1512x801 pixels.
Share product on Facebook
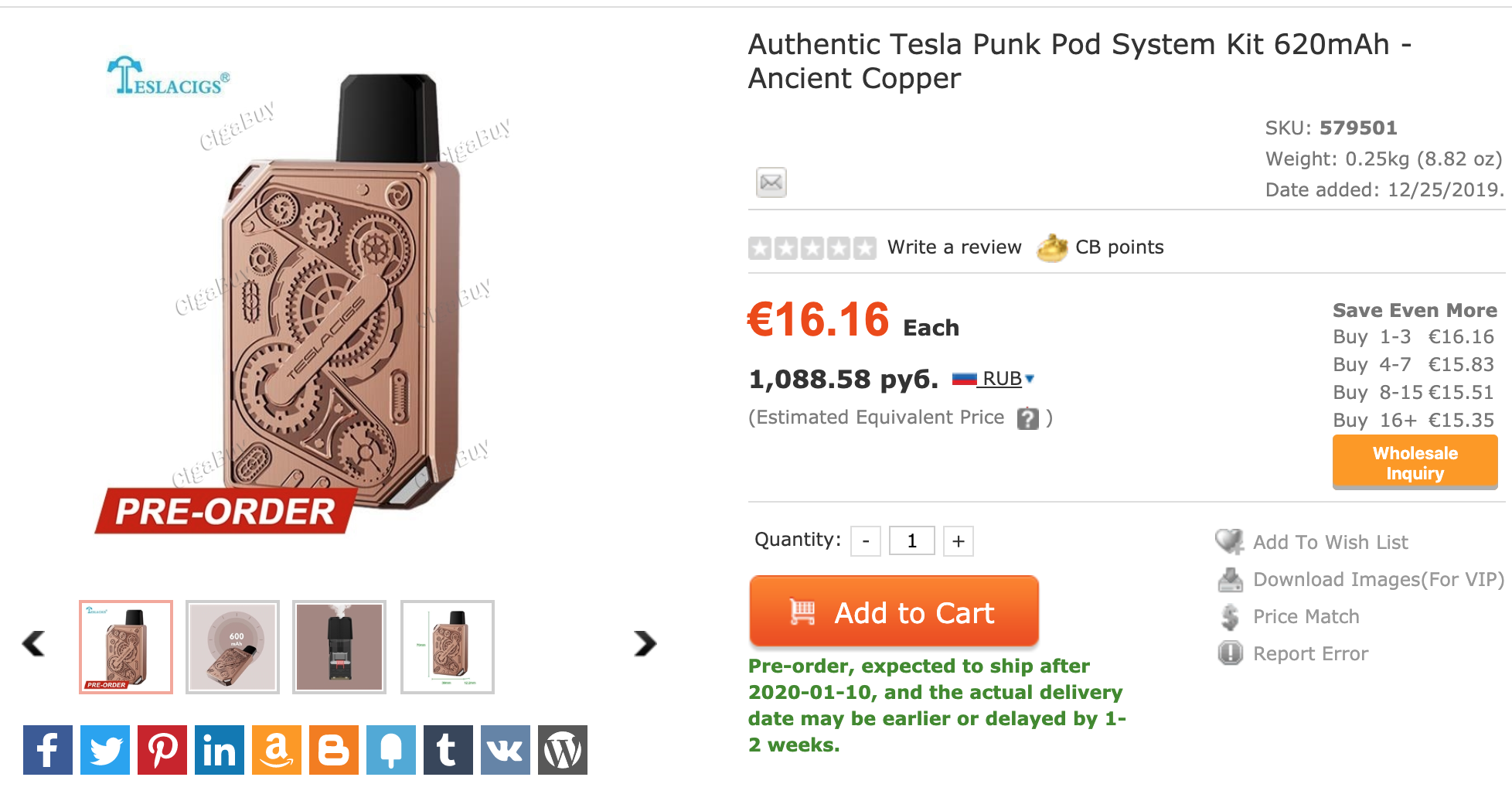48,750
